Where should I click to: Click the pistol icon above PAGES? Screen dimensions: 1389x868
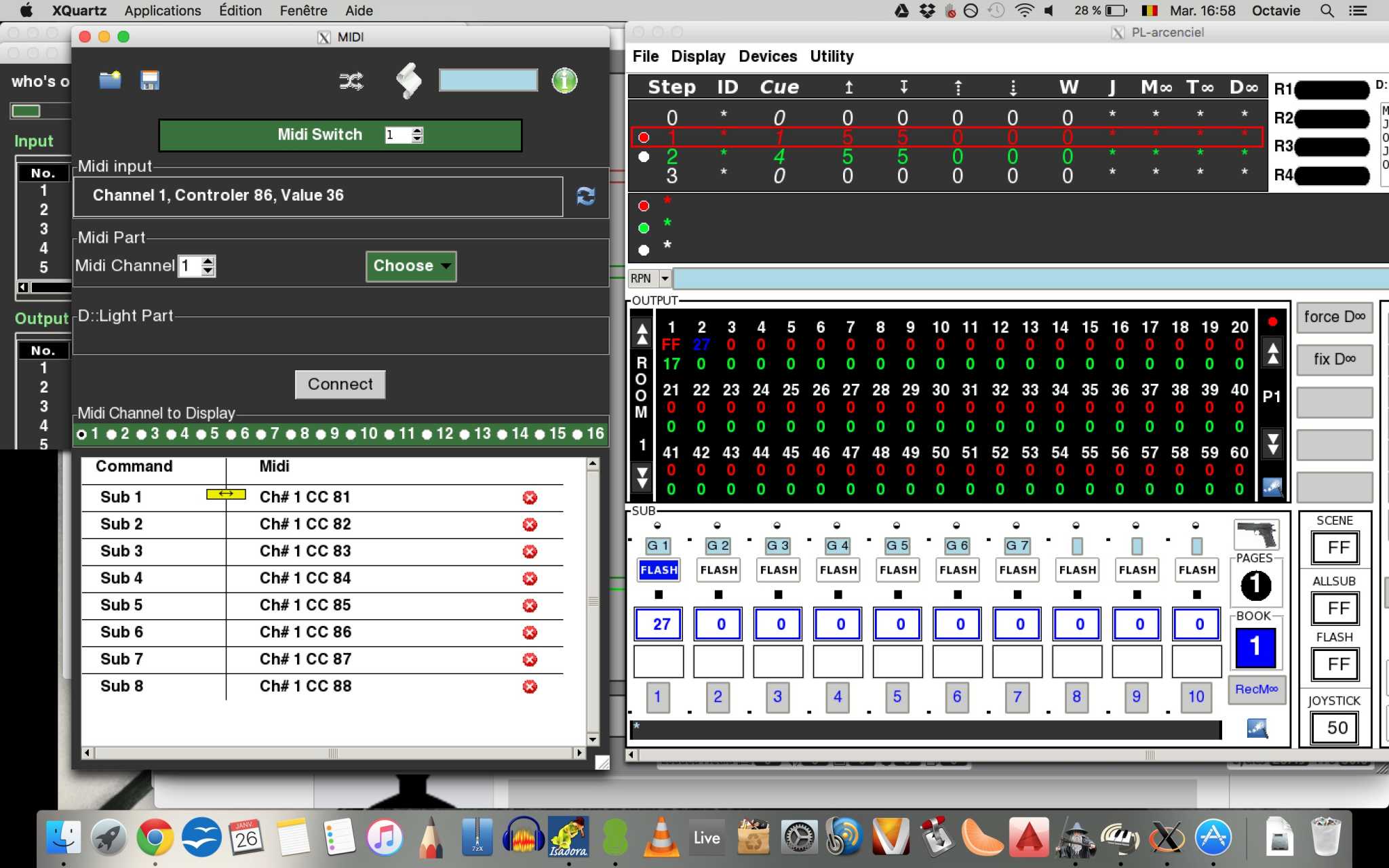click(1256, 535)
